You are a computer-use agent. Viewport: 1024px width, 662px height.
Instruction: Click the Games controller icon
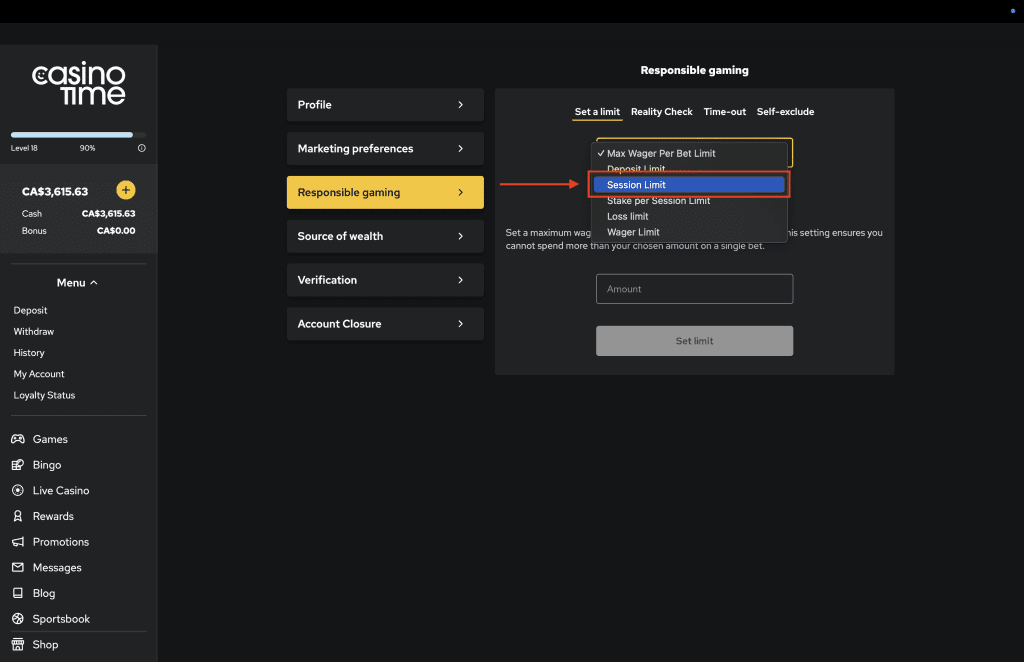(x=18, y=439)
